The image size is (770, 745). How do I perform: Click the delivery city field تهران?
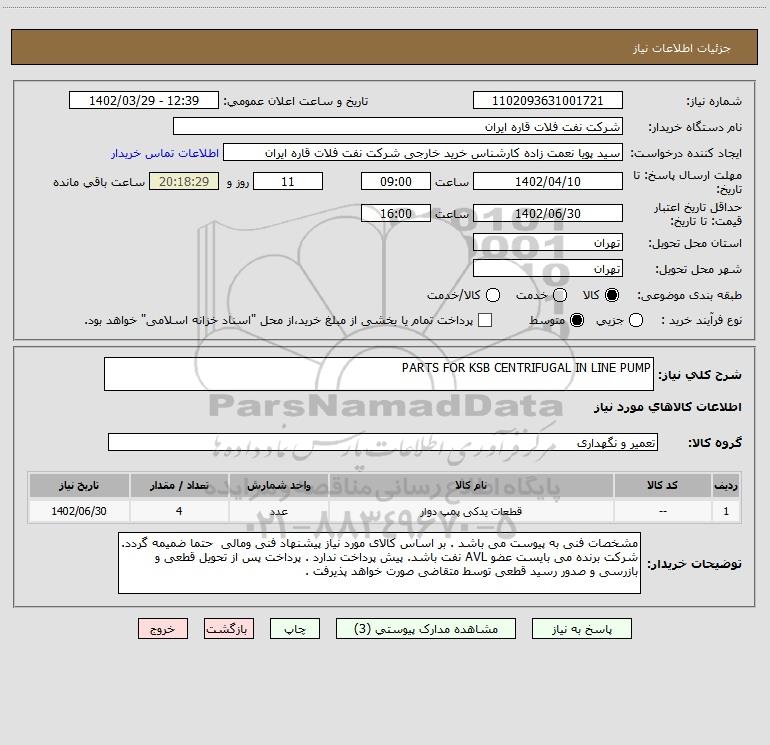click(548, 269)
